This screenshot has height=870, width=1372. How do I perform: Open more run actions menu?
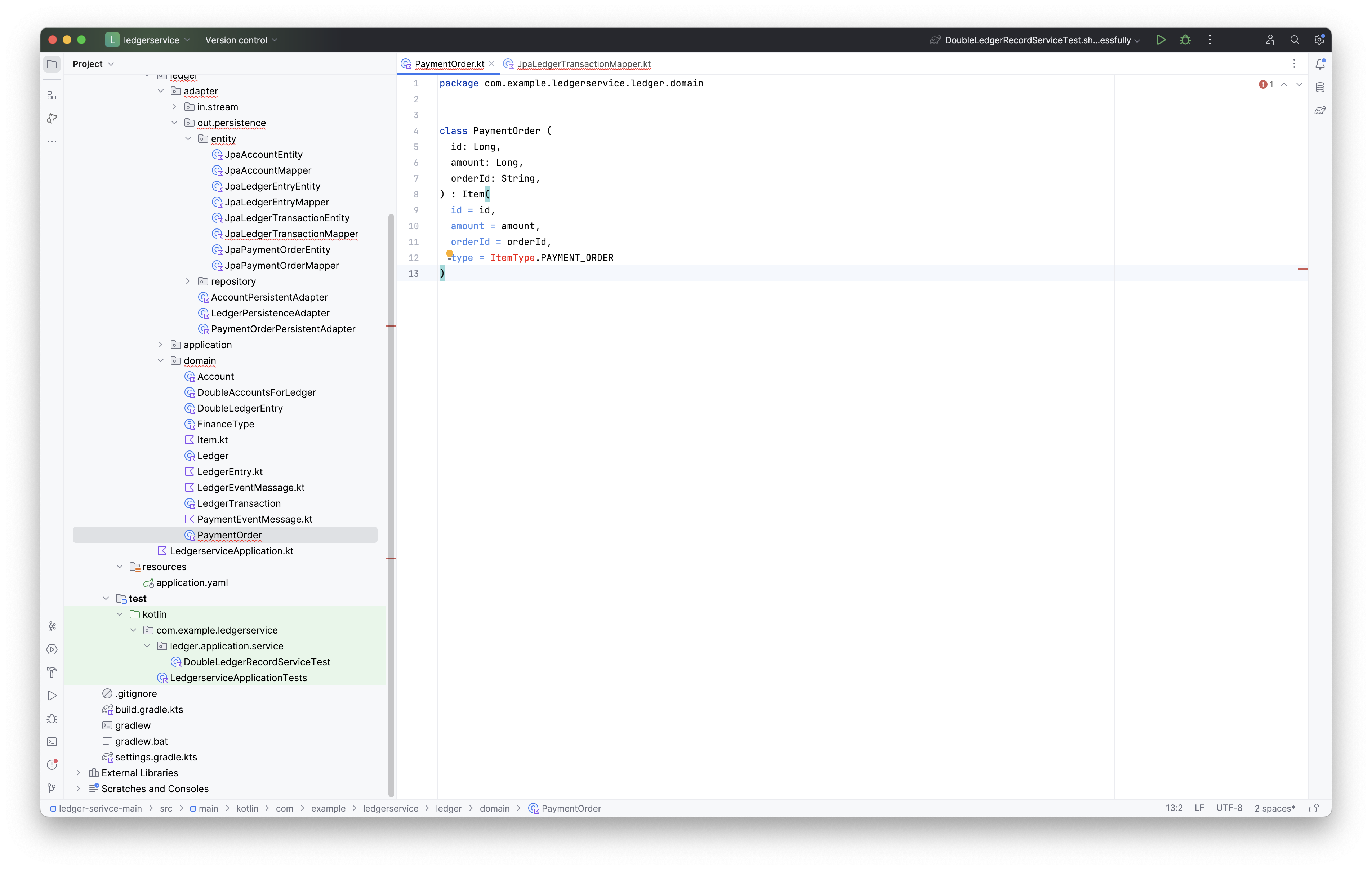click(1210, 40)
